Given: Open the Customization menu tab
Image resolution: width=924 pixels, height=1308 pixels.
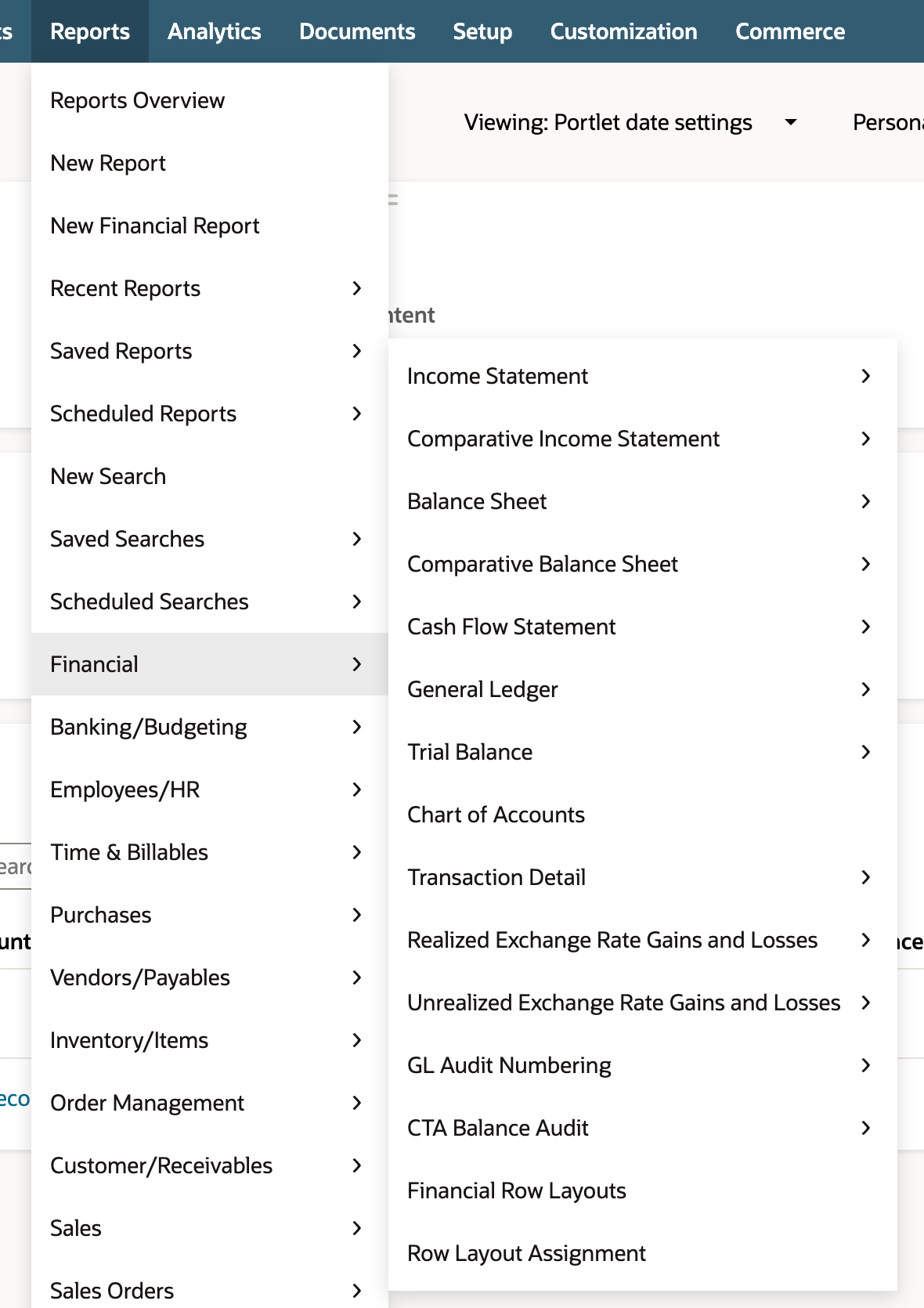Looking at the screenshot, I should 623,31.
